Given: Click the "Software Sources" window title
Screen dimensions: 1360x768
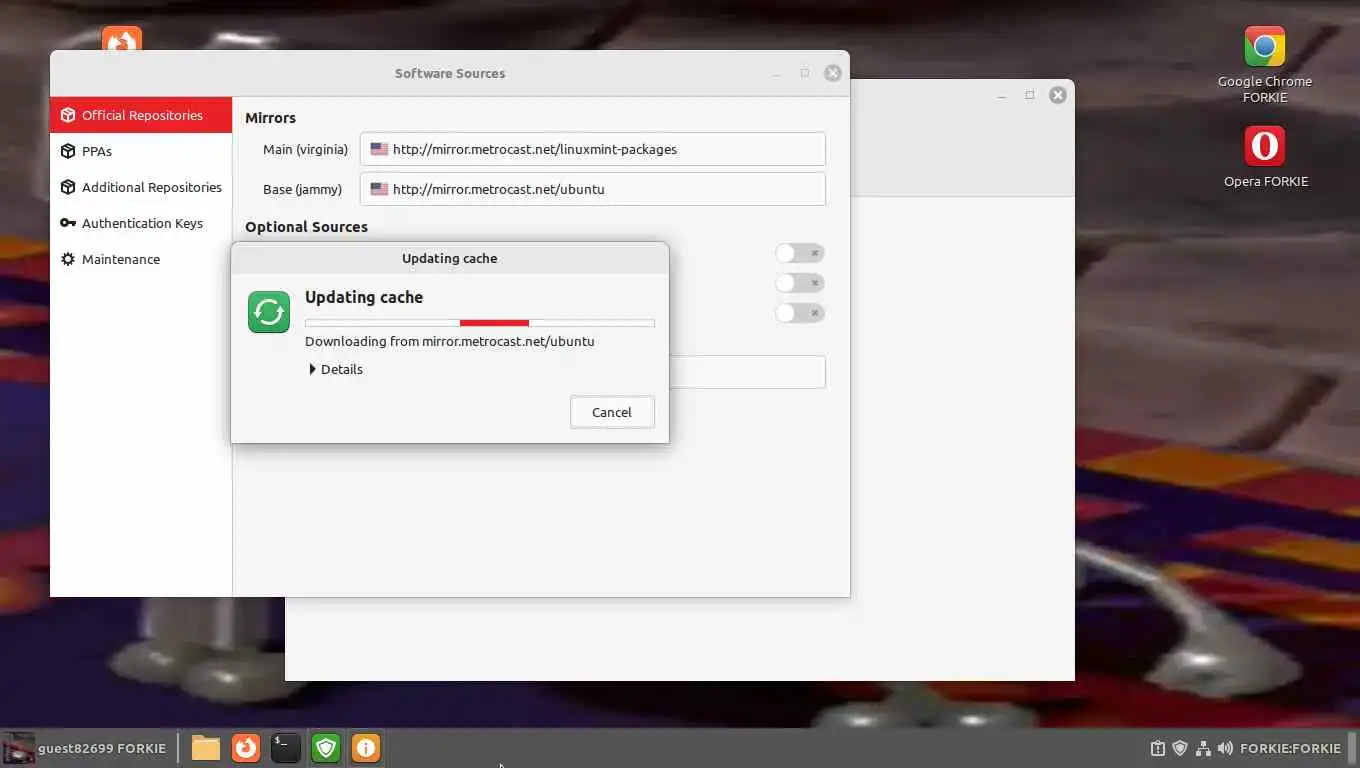Looking at the screenshot, I should pos(450,73).
